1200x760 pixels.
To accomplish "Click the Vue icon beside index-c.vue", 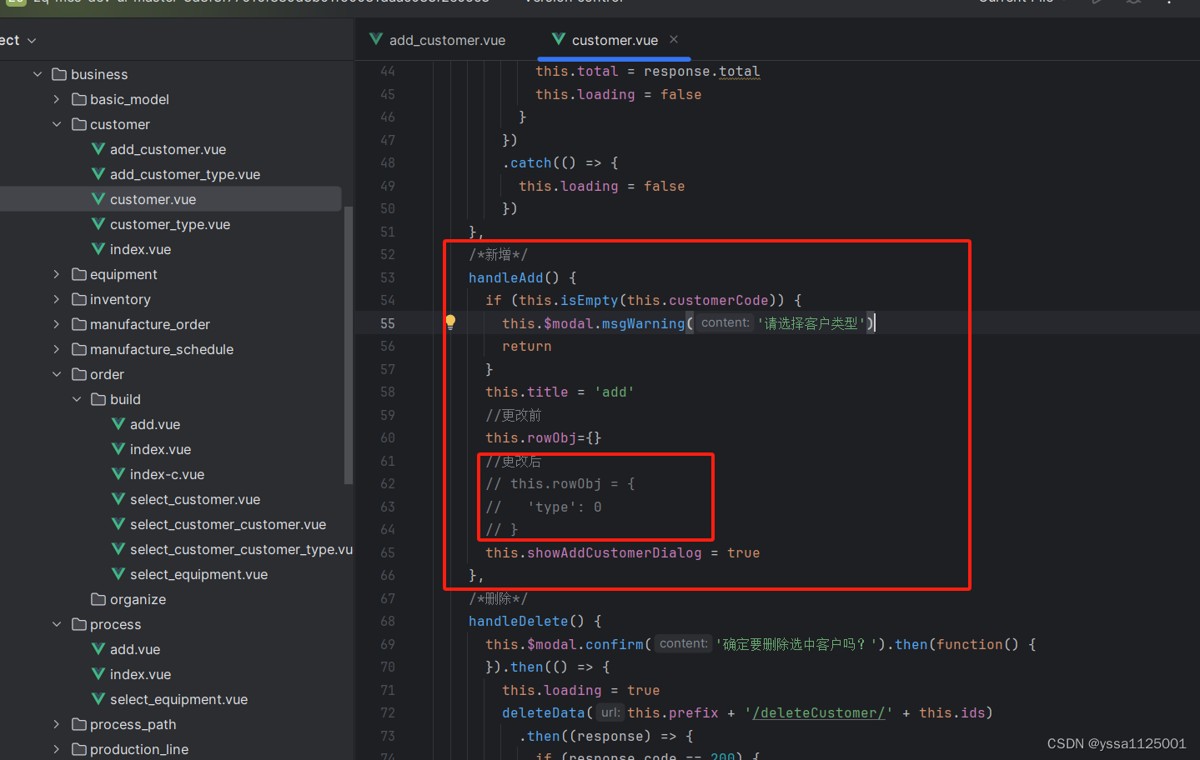I will point(118,474).
